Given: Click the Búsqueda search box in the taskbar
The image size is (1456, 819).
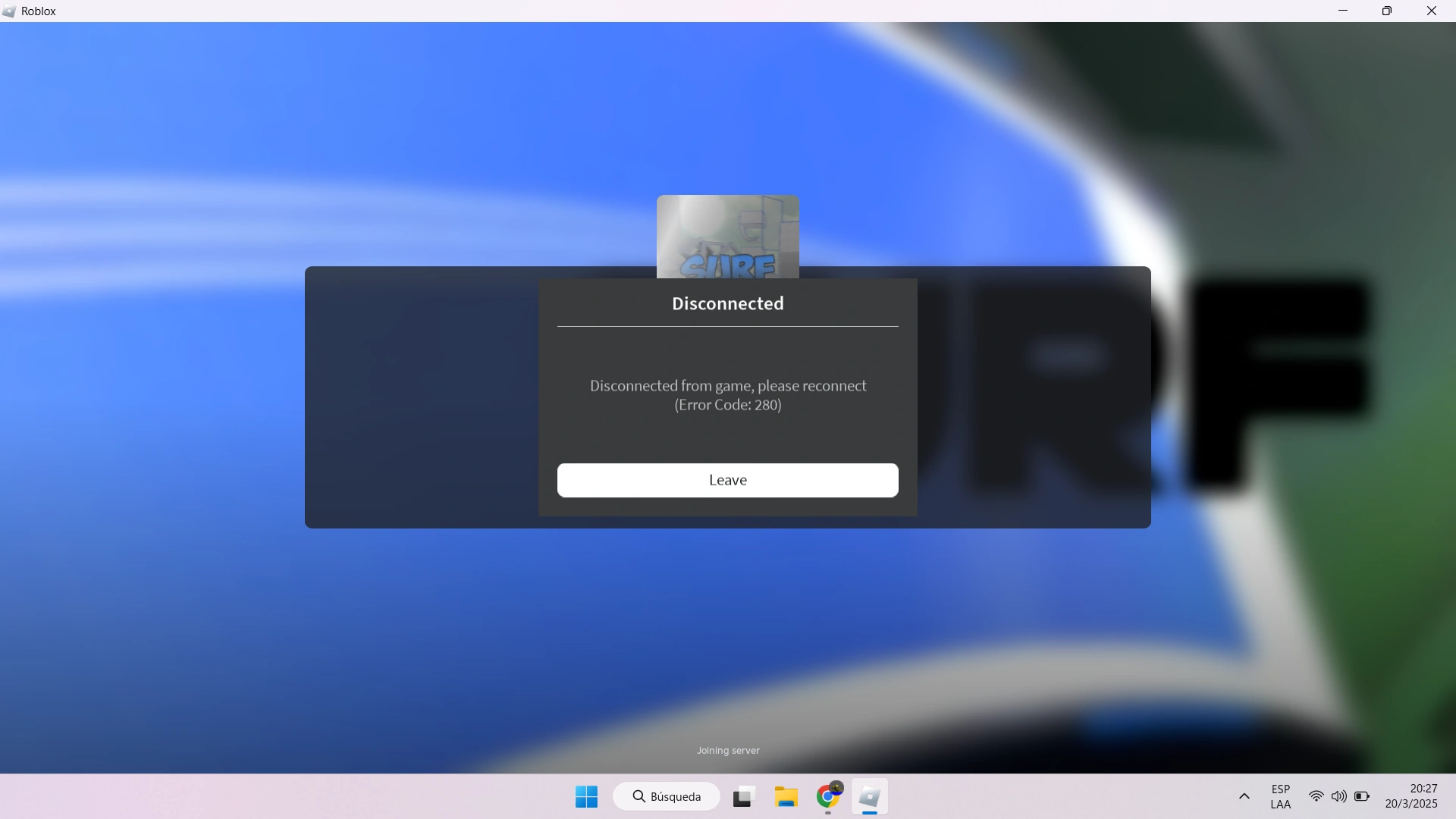Looking at the screenshot, I should pos(667,796).
